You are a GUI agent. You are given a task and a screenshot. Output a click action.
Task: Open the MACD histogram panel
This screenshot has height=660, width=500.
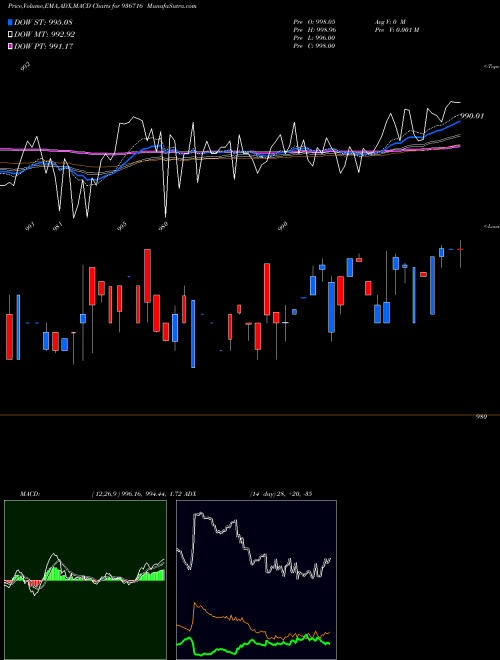(x=85, y=580)
